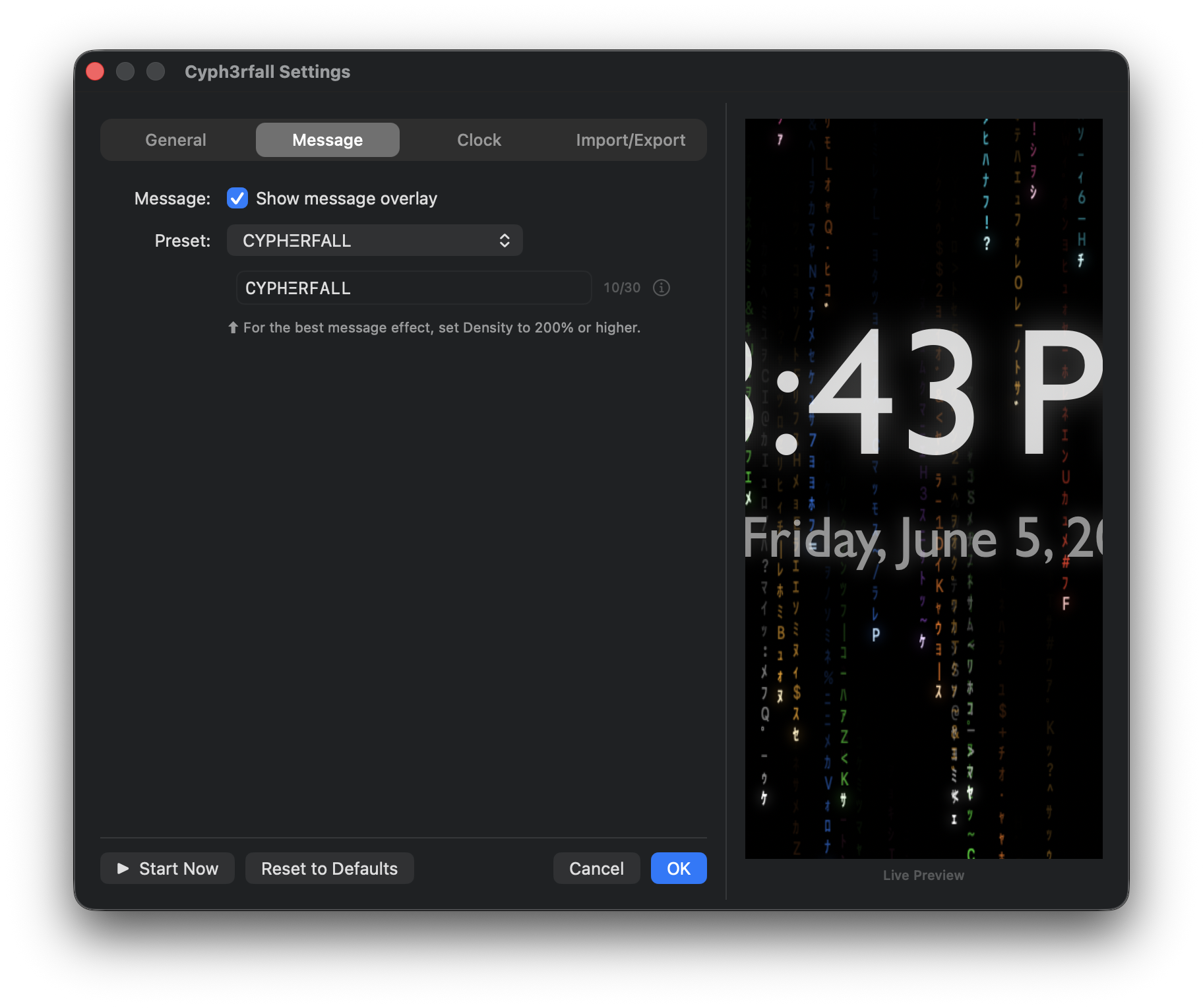Select the Message tab
Image resolution: width=1203 pixels, height=1008 pixels.
coord(327,140)
